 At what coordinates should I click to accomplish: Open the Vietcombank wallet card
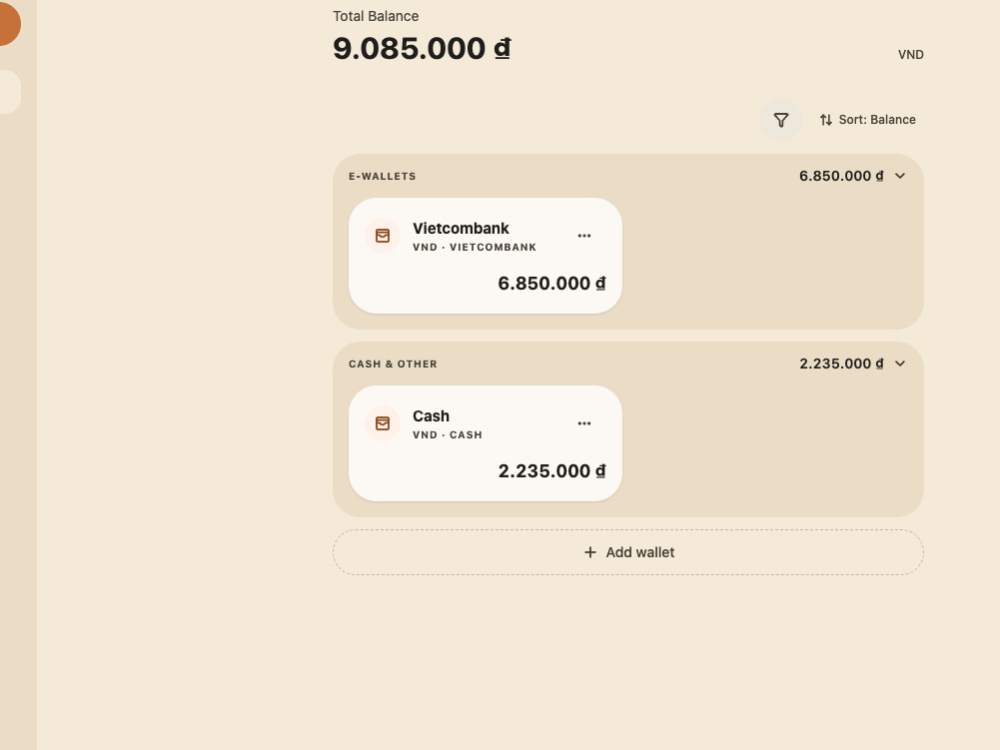(x=485, y=256)
